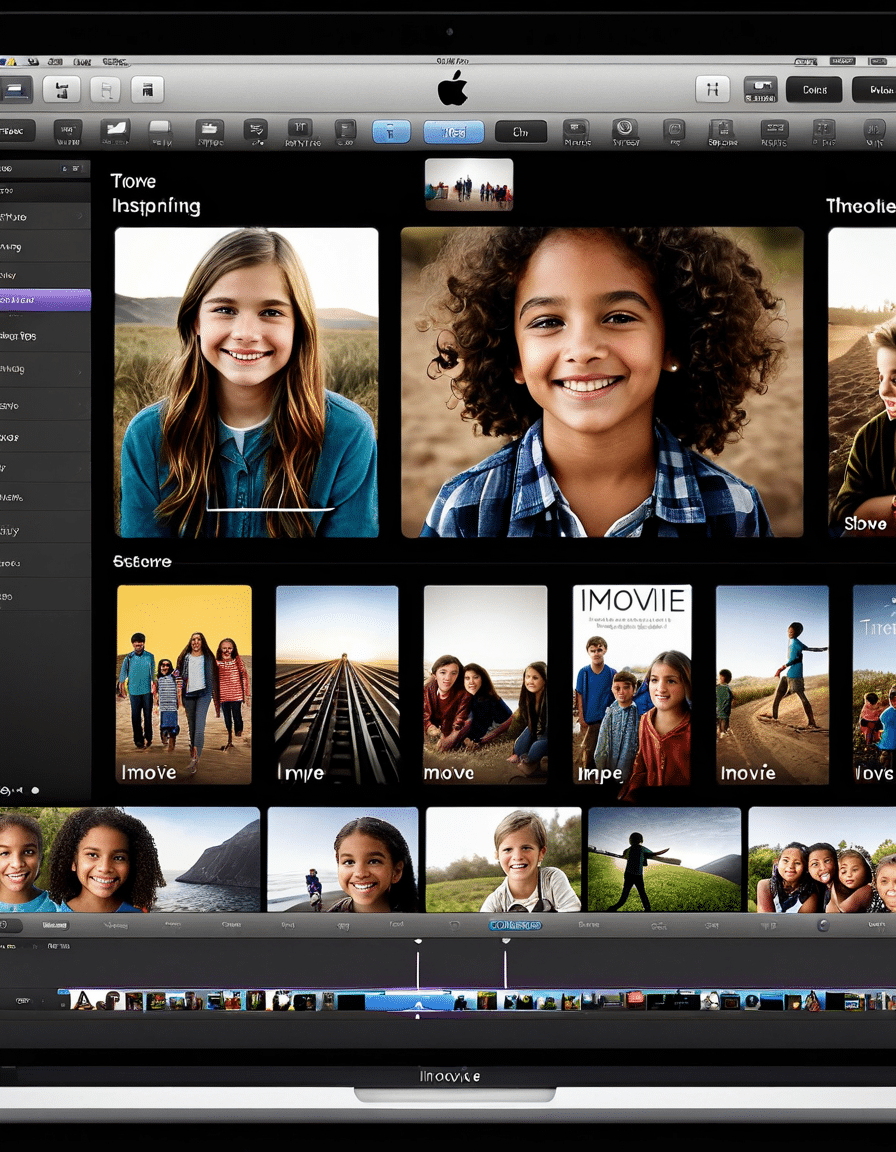Select the blond boy filmstrip clip

click(504, 860)
